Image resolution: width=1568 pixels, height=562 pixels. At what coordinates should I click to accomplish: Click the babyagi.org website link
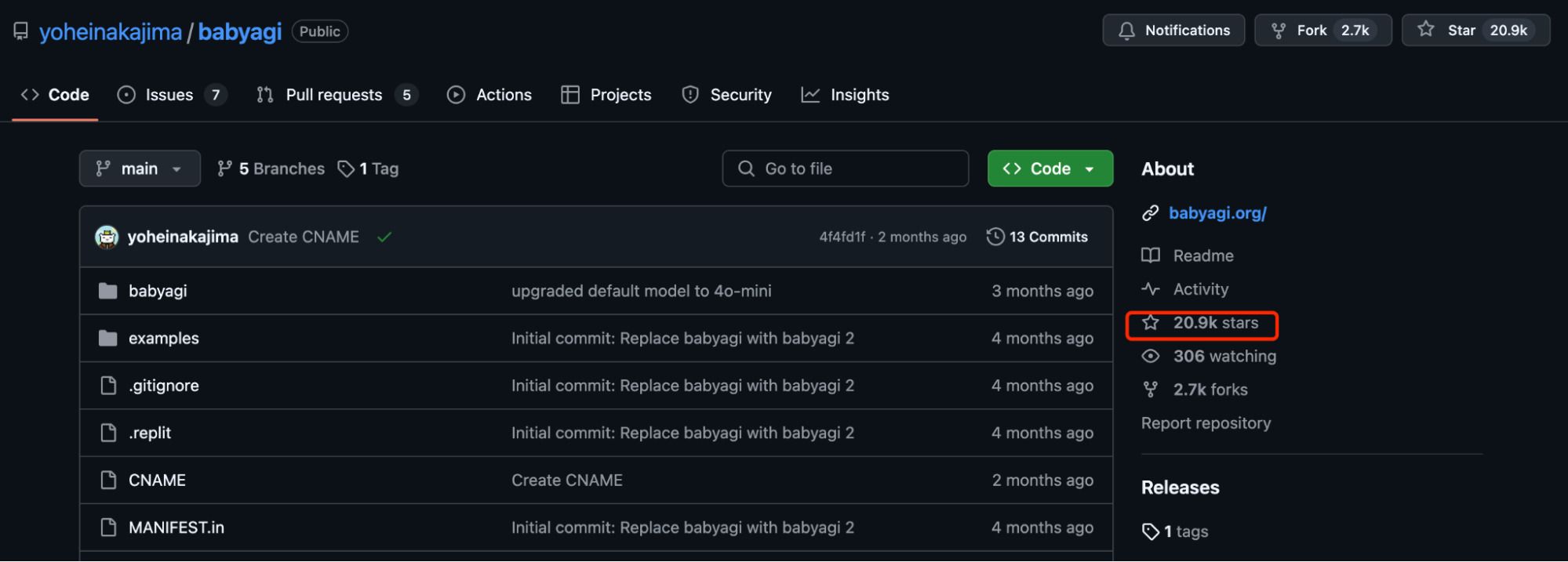(1217, 213)
